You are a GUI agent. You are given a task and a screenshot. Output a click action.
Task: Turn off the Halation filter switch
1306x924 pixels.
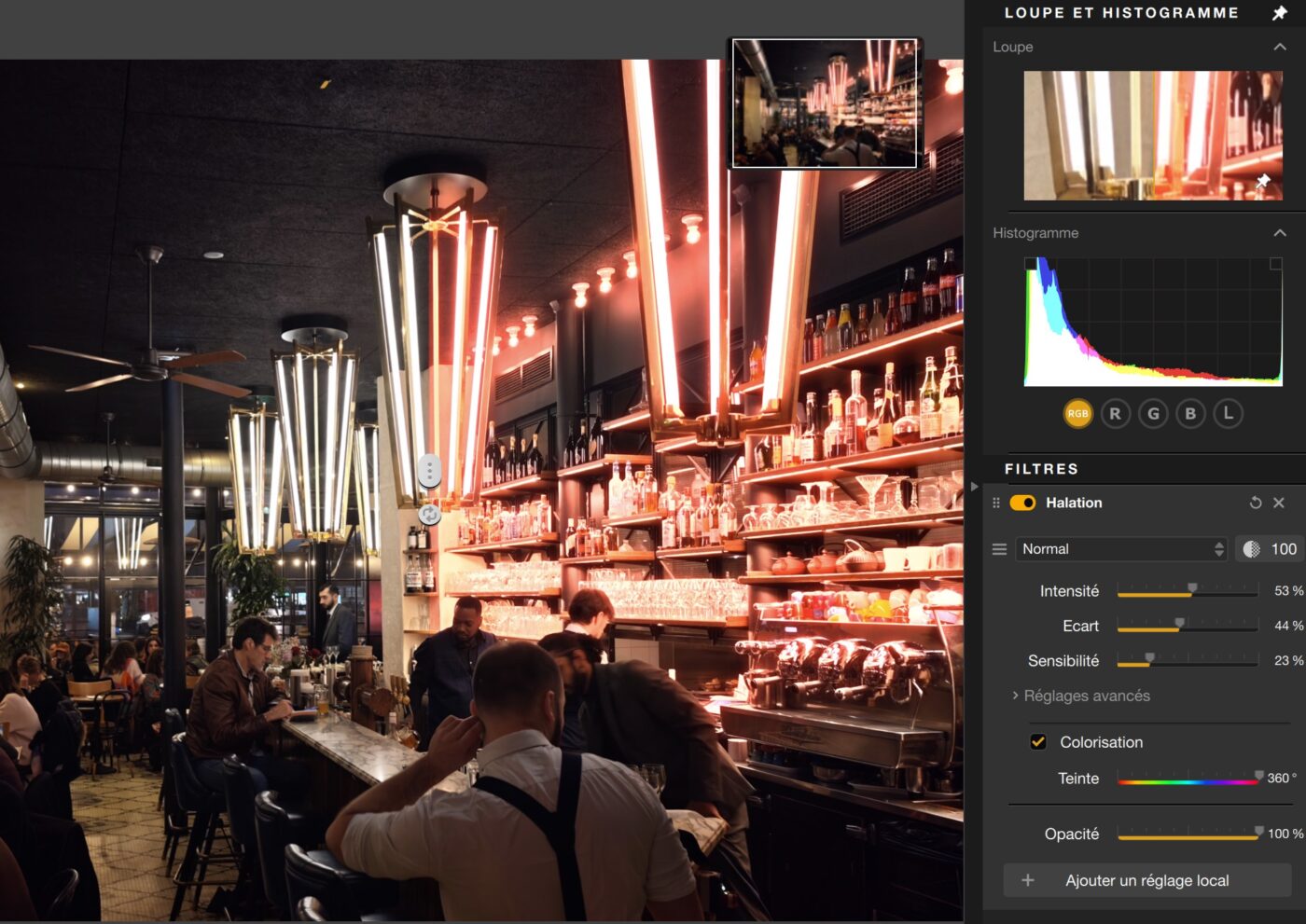[1022, 503]
